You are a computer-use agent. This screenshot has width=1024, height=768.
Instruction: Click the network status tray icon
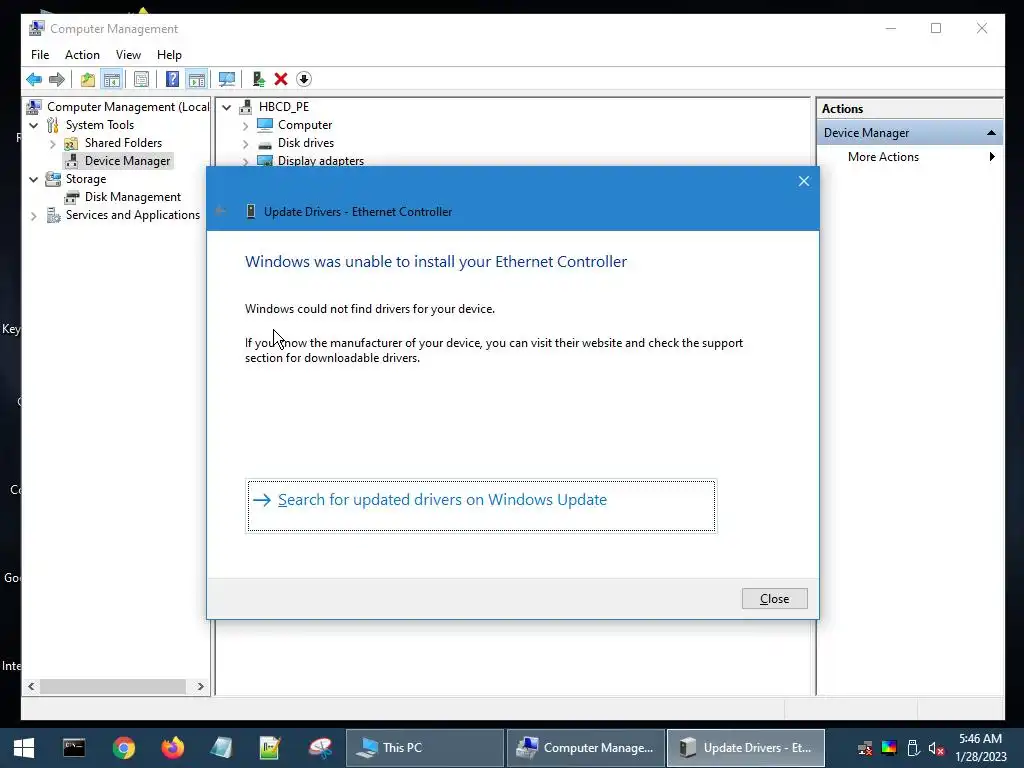click(865, 748)
